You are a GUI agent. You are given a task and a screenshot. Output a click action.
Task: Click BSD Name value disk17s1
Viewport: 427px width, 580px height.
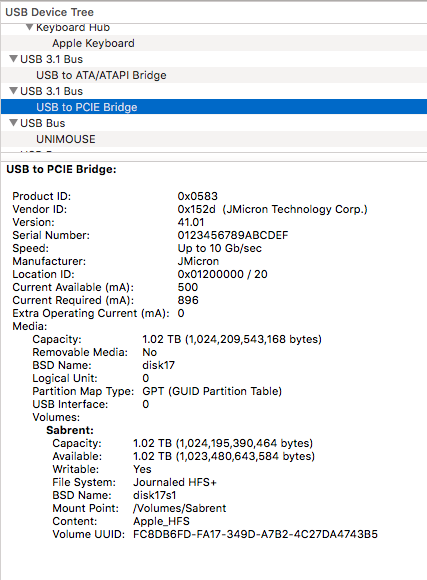[x=155, y=495]
